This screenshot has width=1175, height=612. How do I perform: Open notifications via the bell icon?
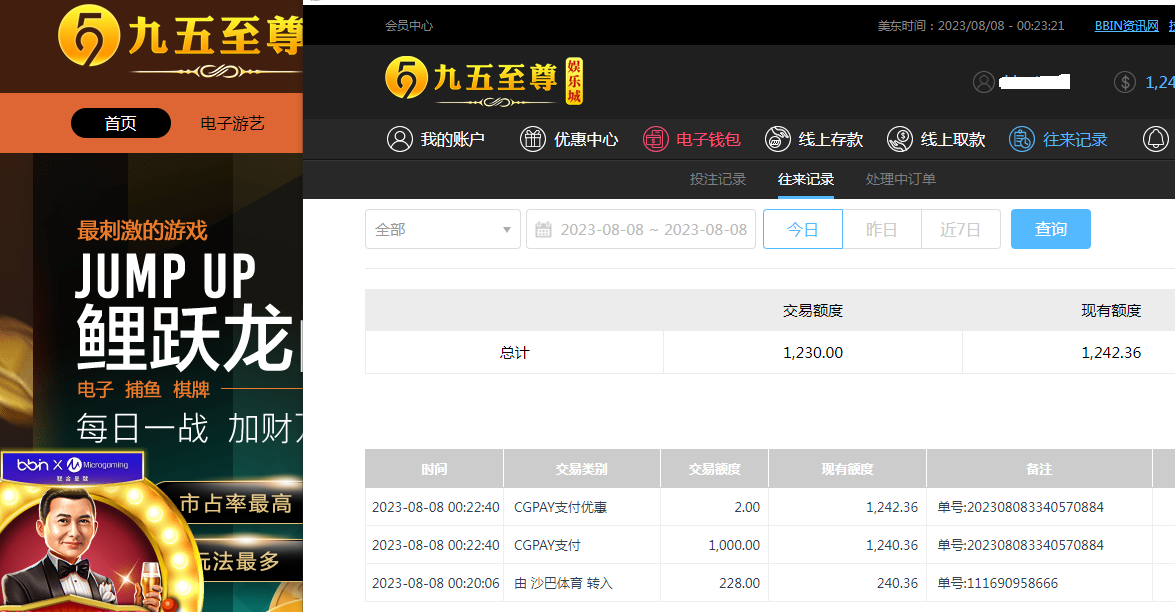[x=1156, y=139]
